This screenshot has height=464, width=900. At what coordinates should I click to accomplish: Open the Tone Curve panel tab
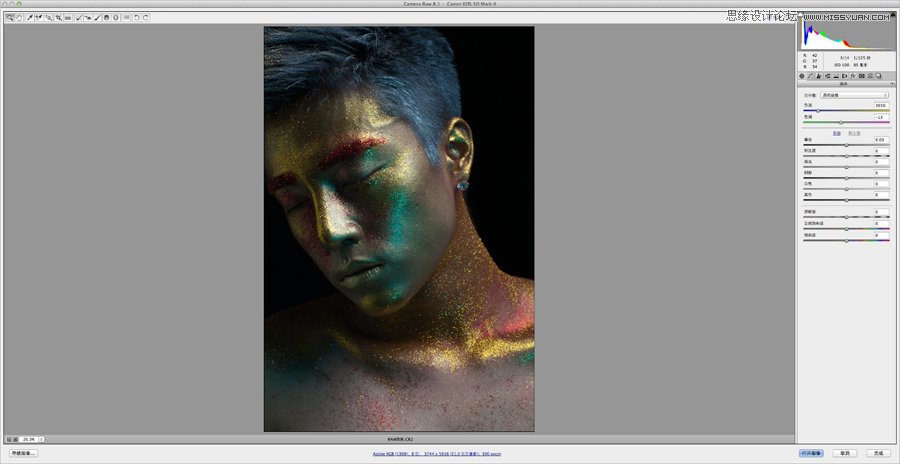[x=812, y=75]
